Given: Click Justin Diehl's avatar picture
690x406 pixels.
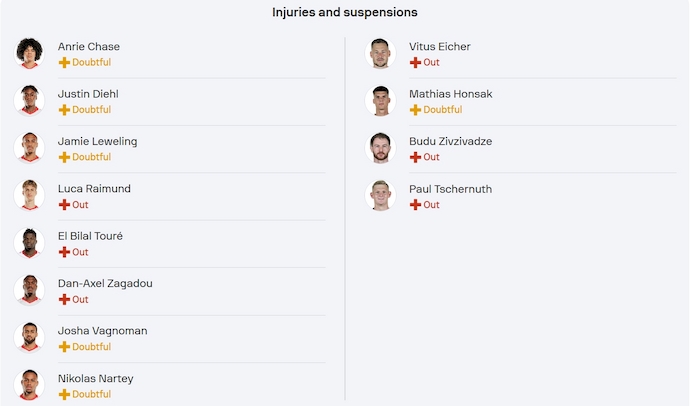Looking at the screenshot, I should [30, 101].
